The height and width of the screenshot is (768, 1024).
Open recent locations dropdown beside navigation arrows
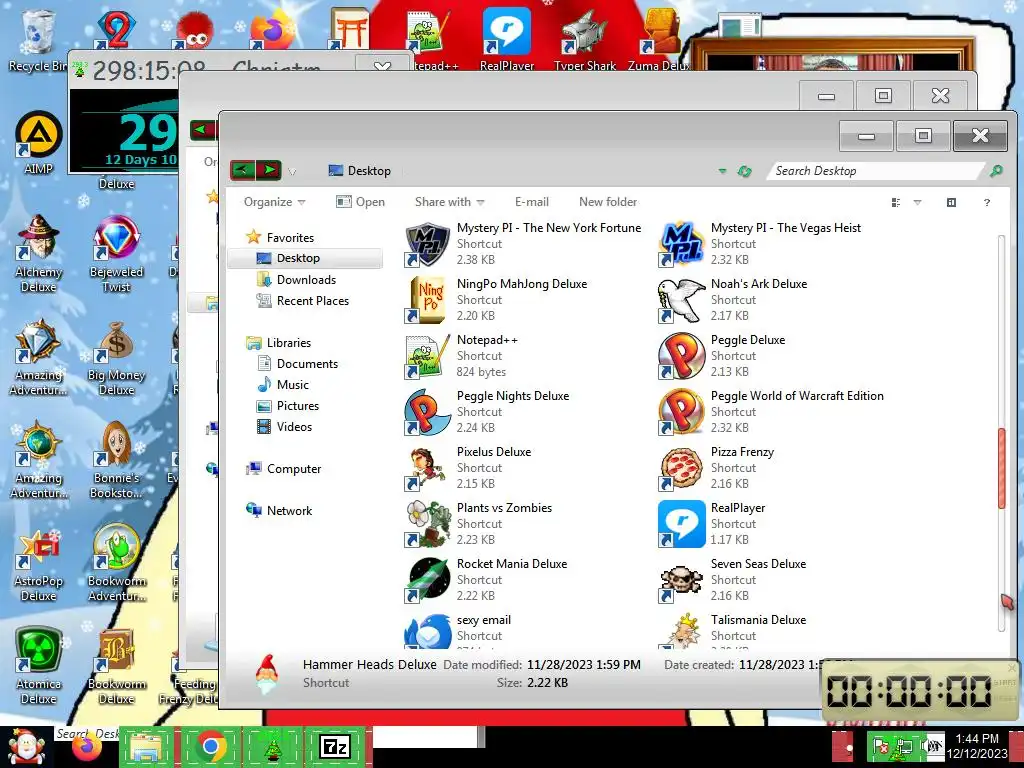click(292, 172)
